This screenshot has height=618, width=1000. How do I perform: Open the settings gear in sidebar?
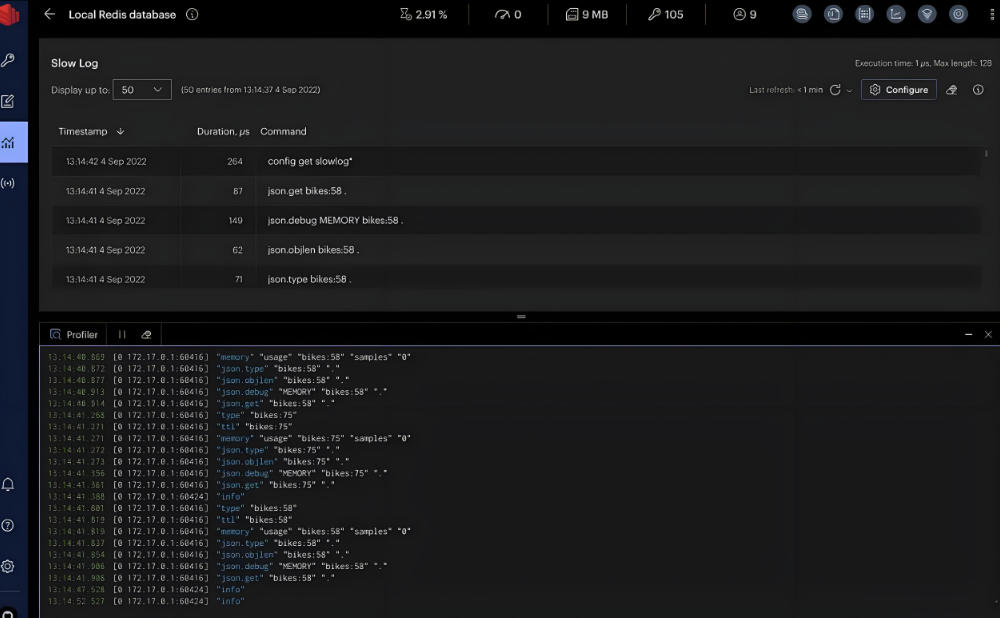coord(8,566)
